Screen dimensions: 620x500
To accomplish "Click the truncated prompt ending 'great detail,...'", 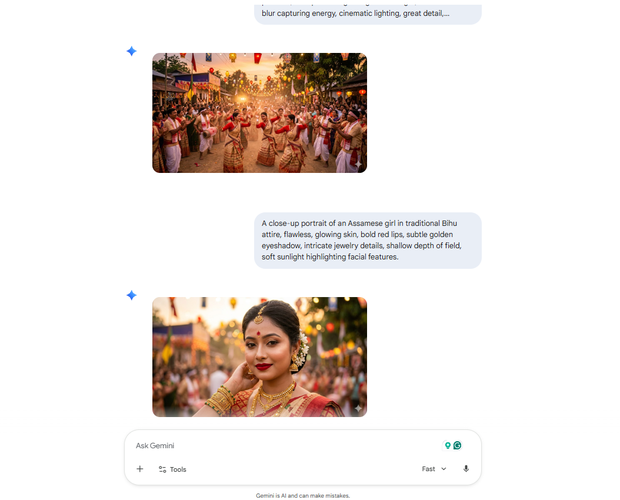I will (368, 13).
